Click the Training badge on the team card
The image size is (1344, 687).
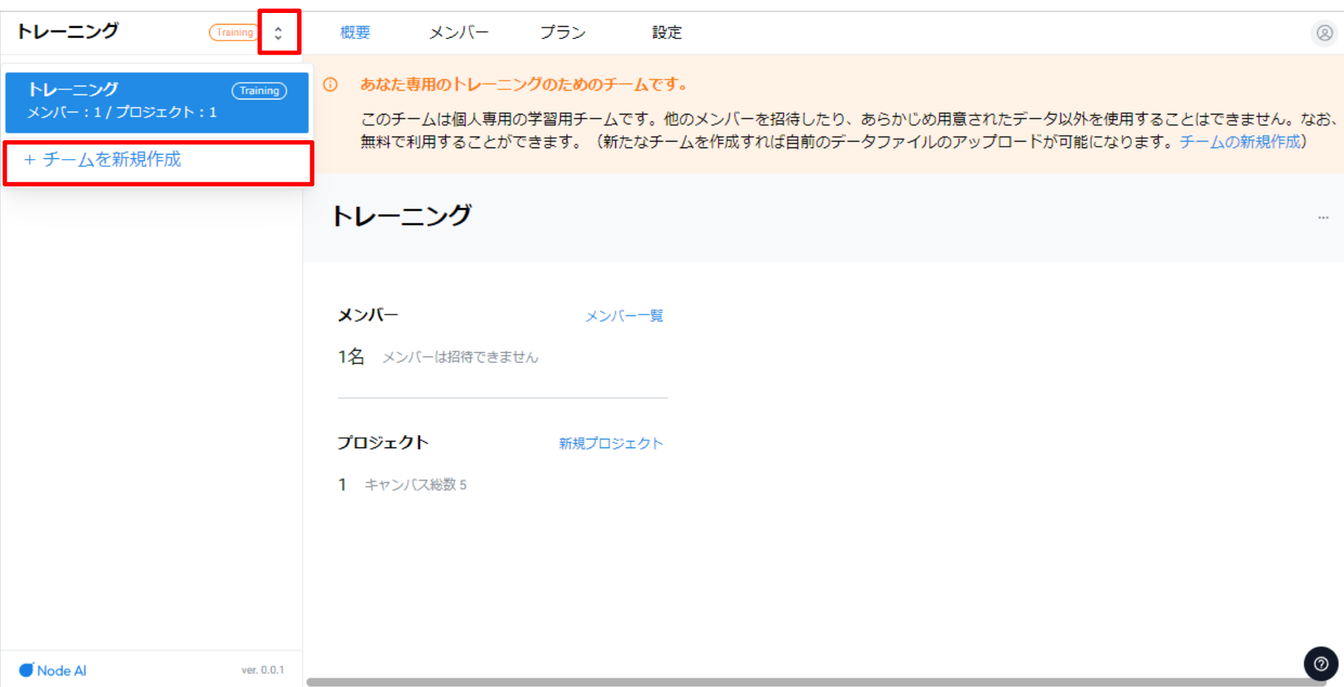tap(259, 91)
